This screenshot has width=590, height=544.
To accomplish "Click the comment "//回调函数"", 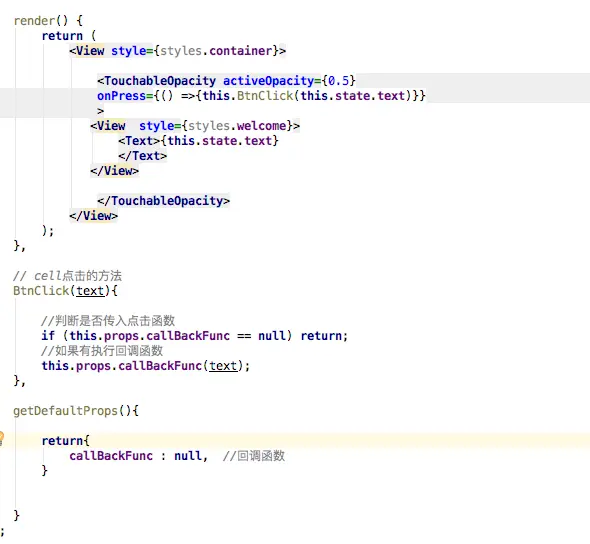I will point(254,456).
